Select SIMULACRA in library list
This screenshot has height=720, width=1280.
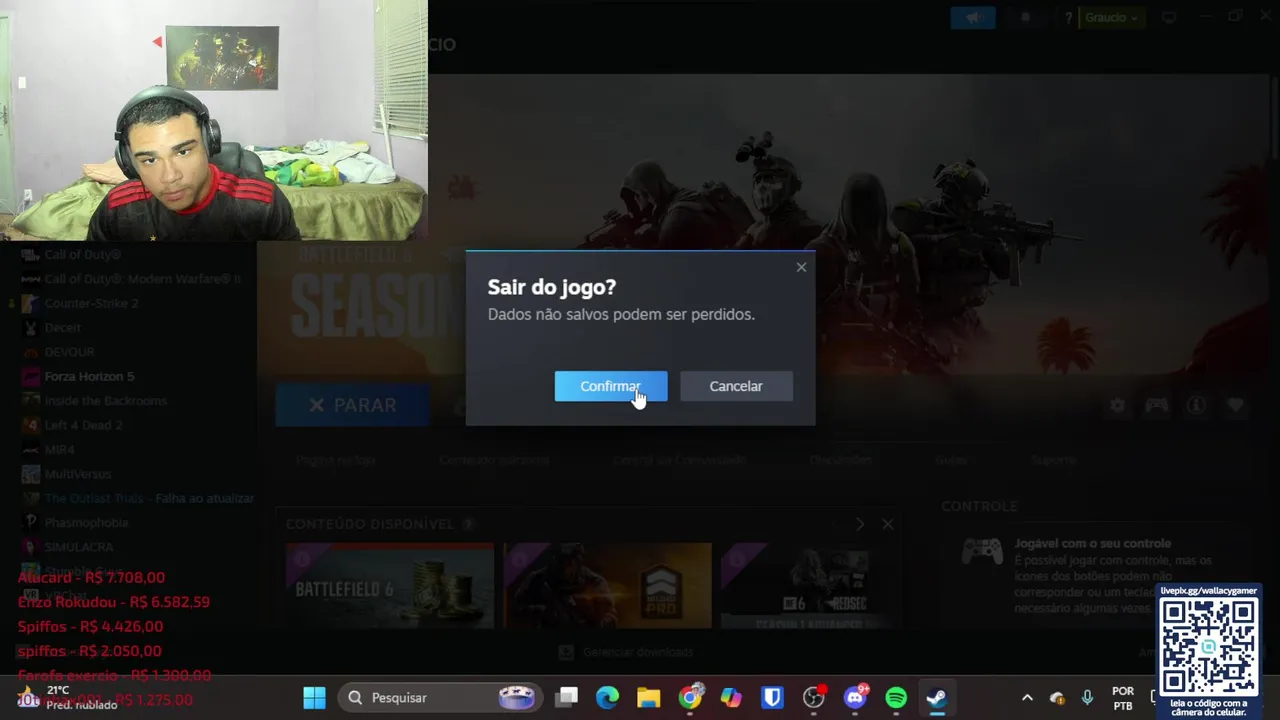(79, 547)
